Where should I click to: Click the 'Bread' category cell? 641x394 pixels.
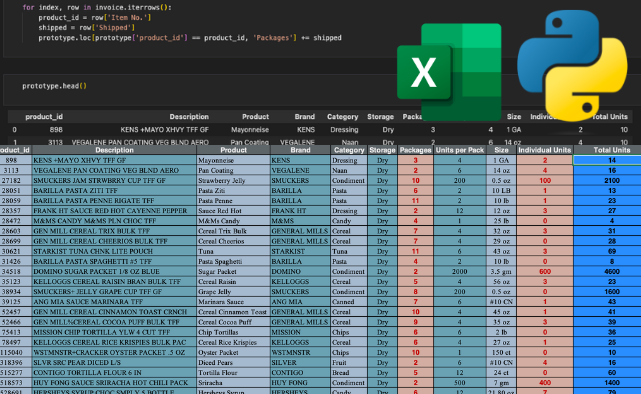[349, 372]
